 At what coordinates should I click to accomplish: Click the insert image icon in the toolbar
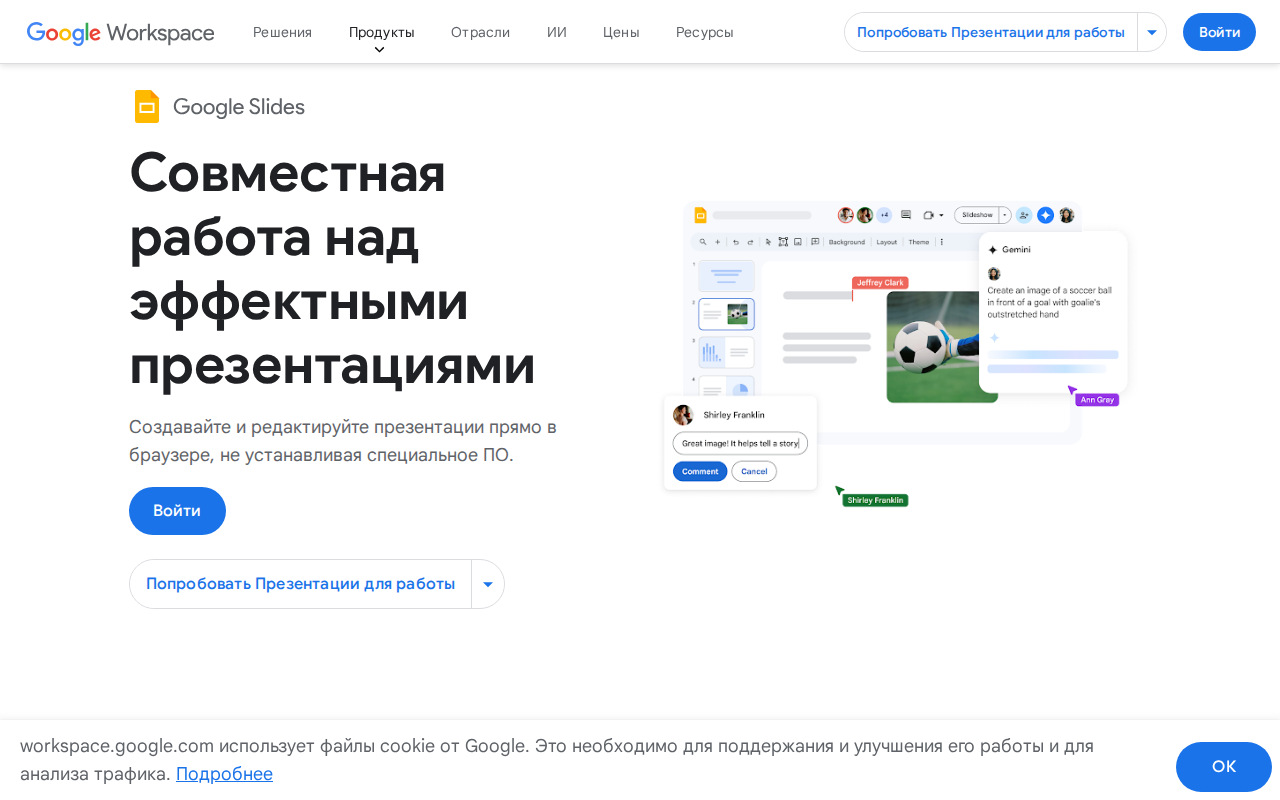click(x=798, y=241)
